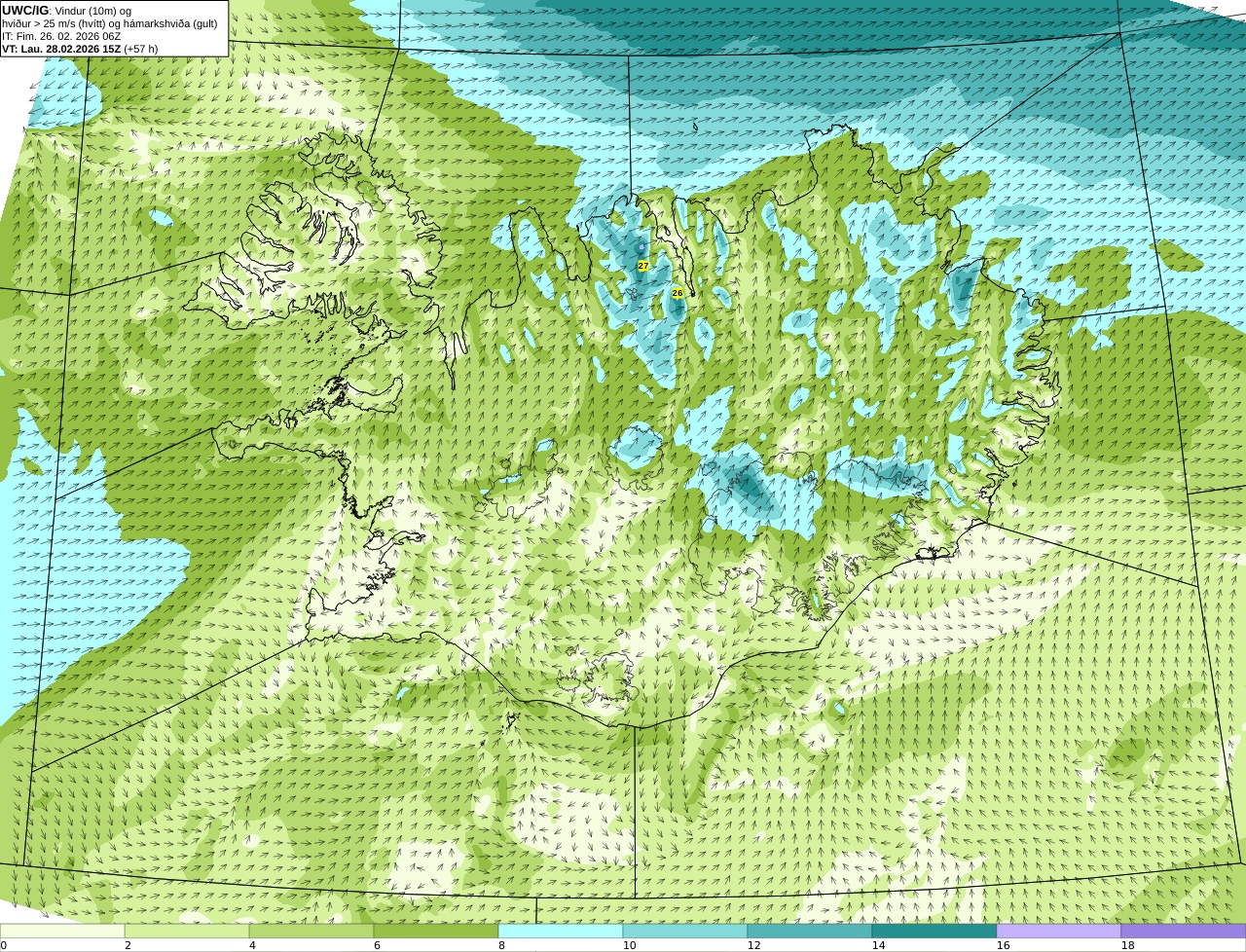Click the legend scale value '2'
This screenshot has height=952, width=1246.
tap(128, 945)
